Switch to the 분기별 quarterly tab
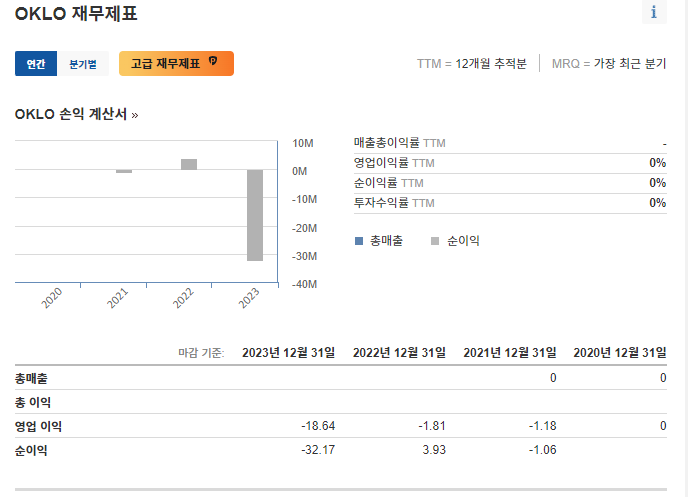The image size is (688, 497). [83, 64]
